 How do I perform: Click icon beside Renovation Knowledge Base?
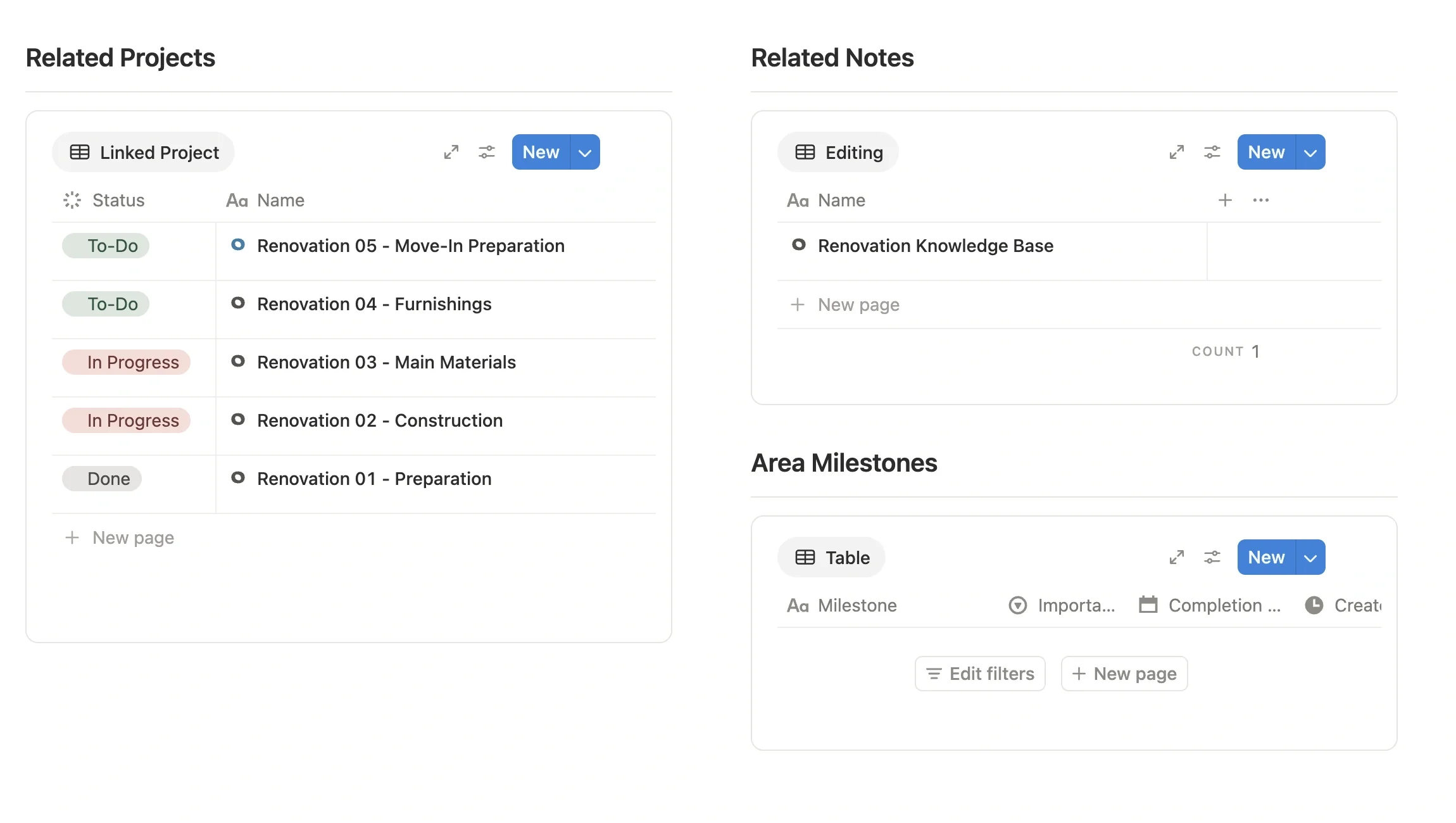(x=799, y=244)
